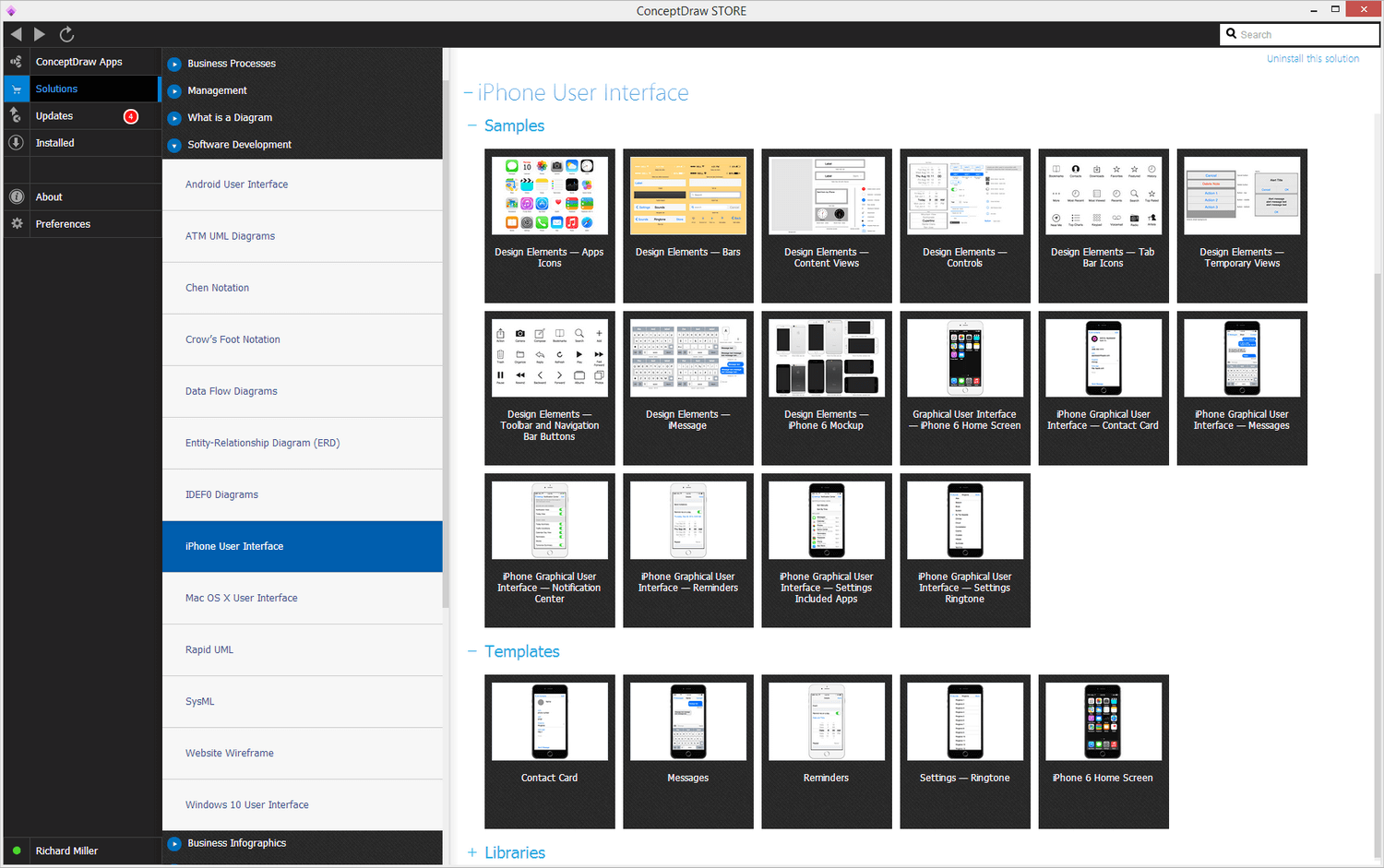Click in the Search input field
The height and width of the screenshot is (868, 1384).
pos(1299,34)
